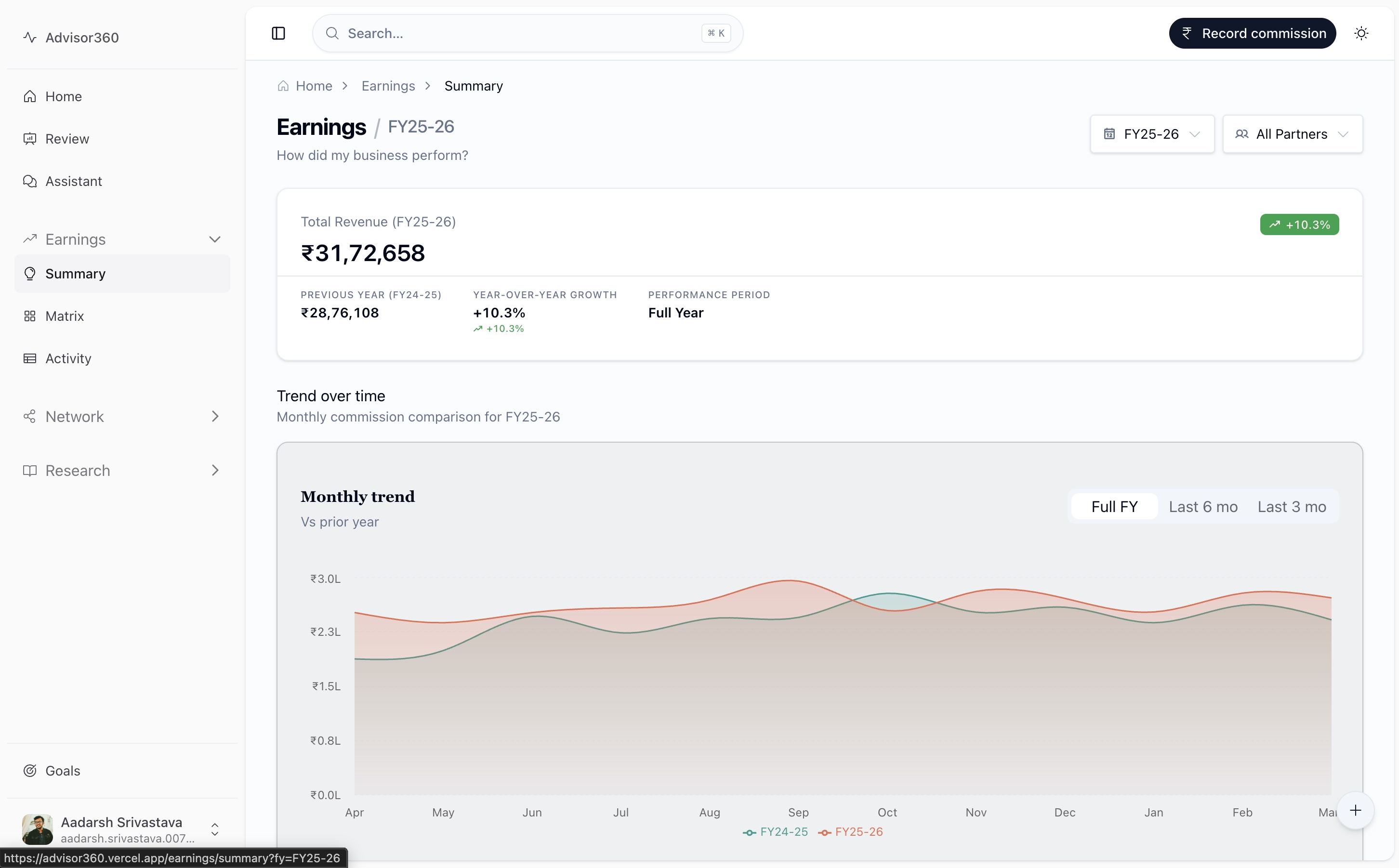
Task: Switch theme with the sun icon
Action: [1361, 33]
